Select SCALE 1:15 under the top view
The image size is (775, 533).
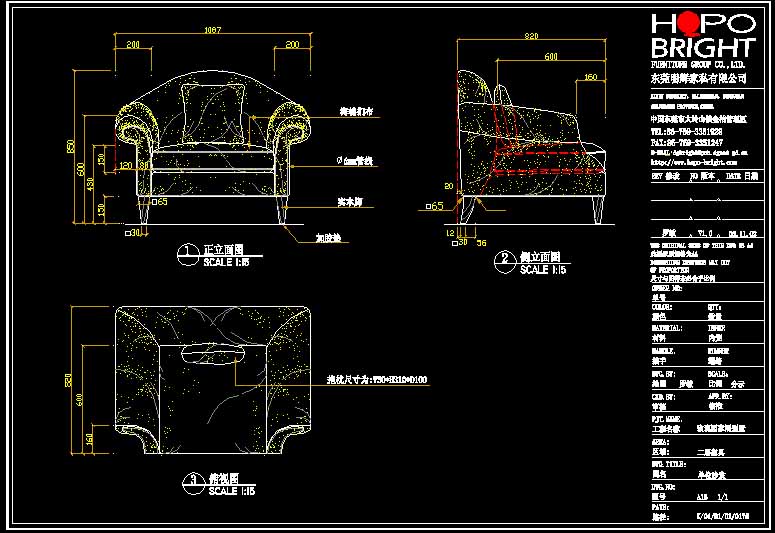(x=232, y=491)
